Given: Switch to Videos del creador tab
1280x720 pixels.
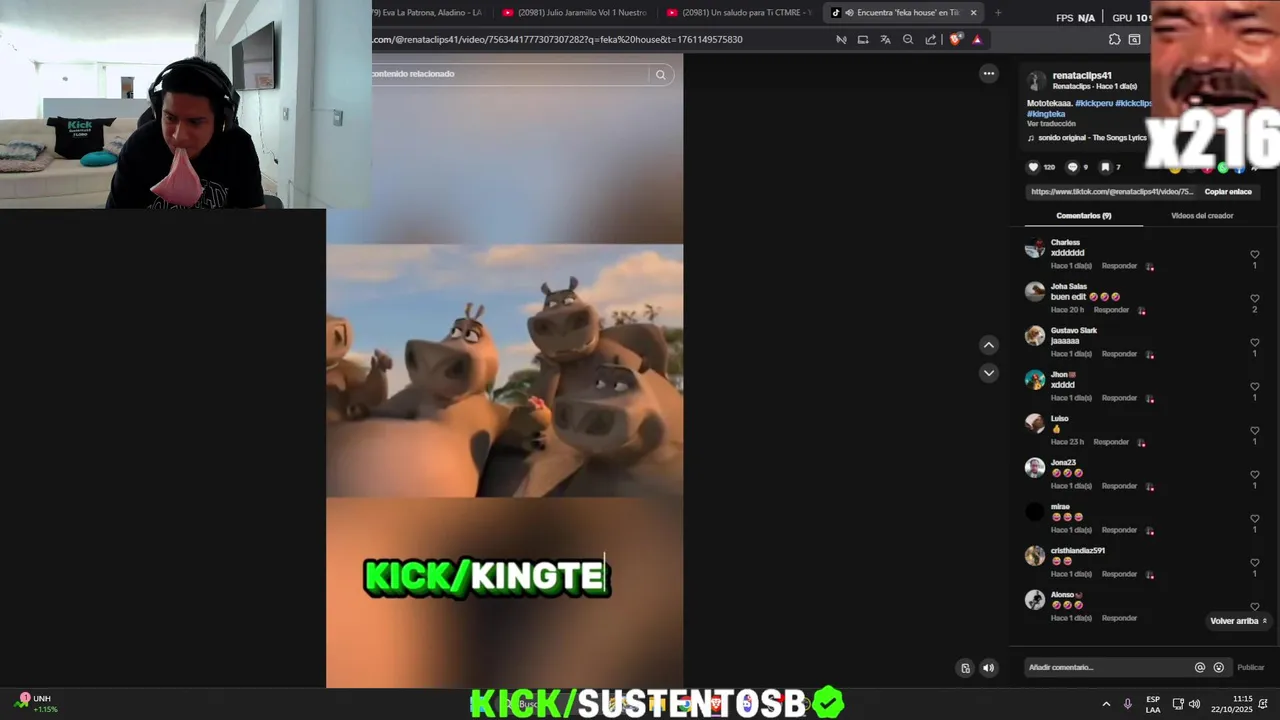Looking at the screenshot, I should click(1202, 216).
